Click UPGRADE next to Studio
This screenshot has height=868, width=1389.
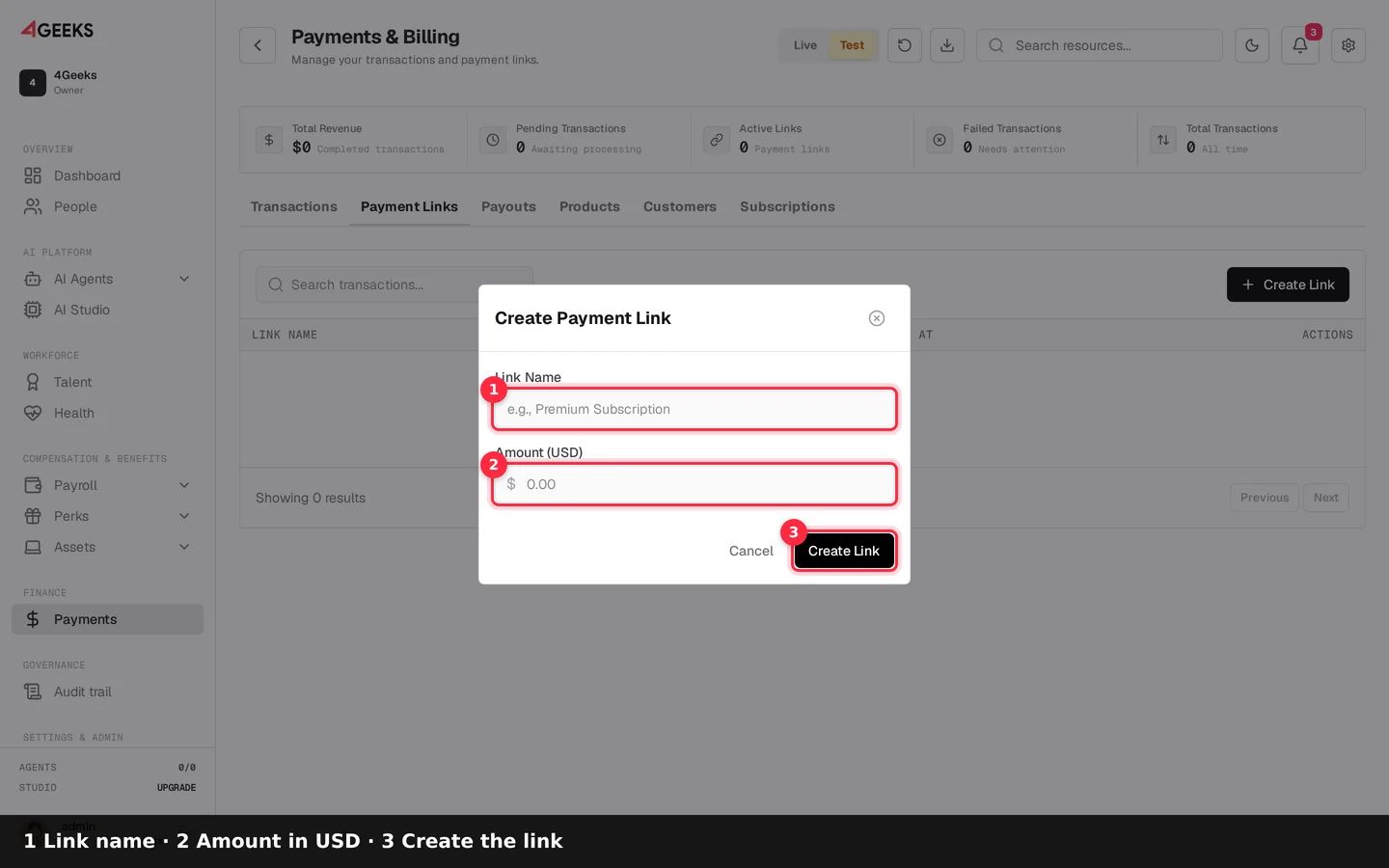[177, 788]
